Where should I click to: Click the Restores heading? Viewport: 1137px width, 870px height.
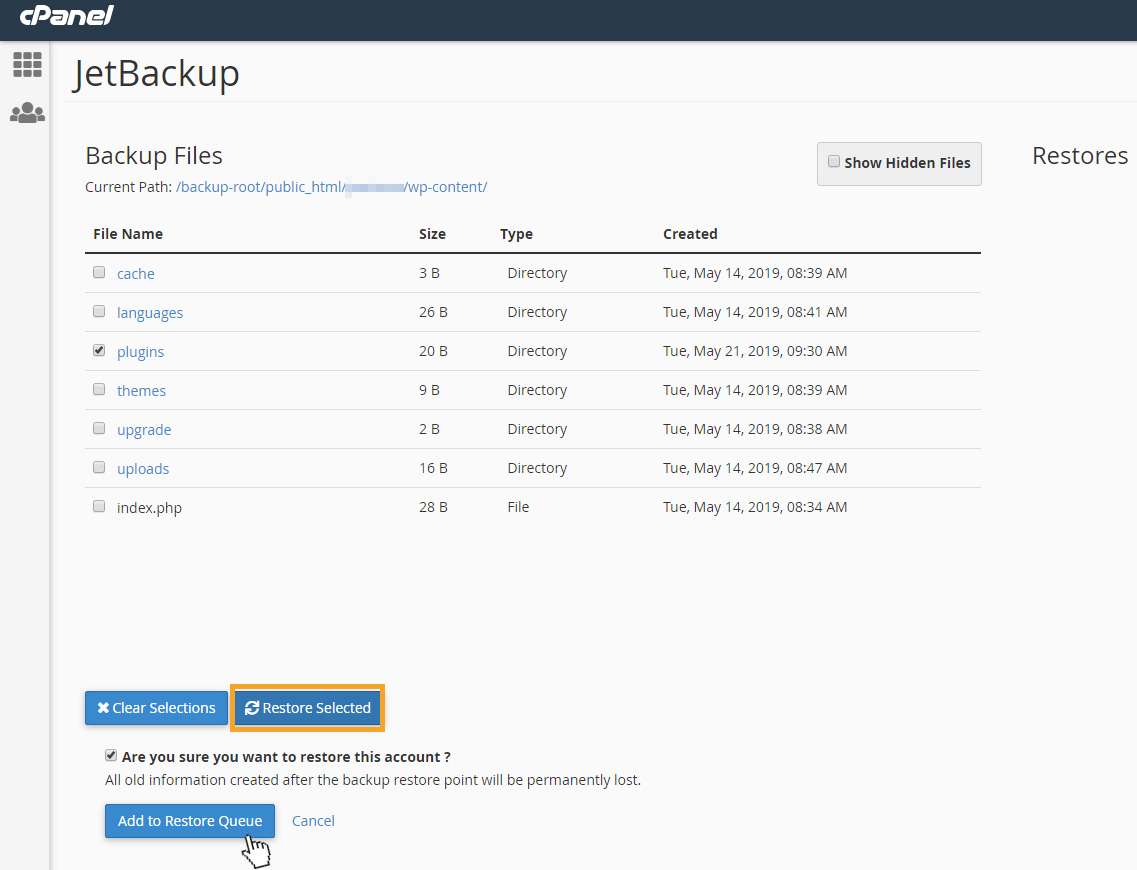tap(1080, 156)
